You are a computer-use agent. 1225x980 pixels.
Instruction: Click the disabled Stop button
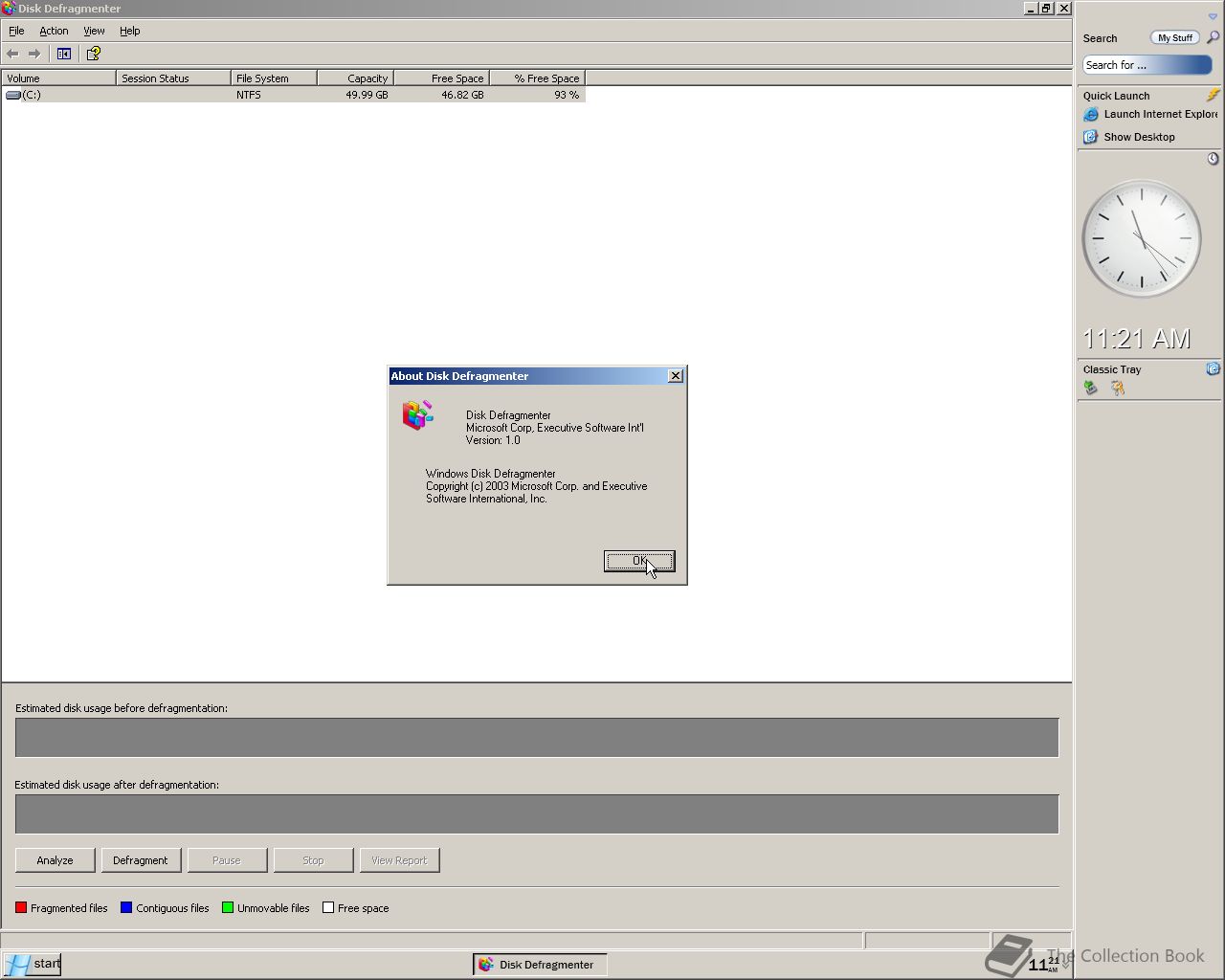point(313,860)
